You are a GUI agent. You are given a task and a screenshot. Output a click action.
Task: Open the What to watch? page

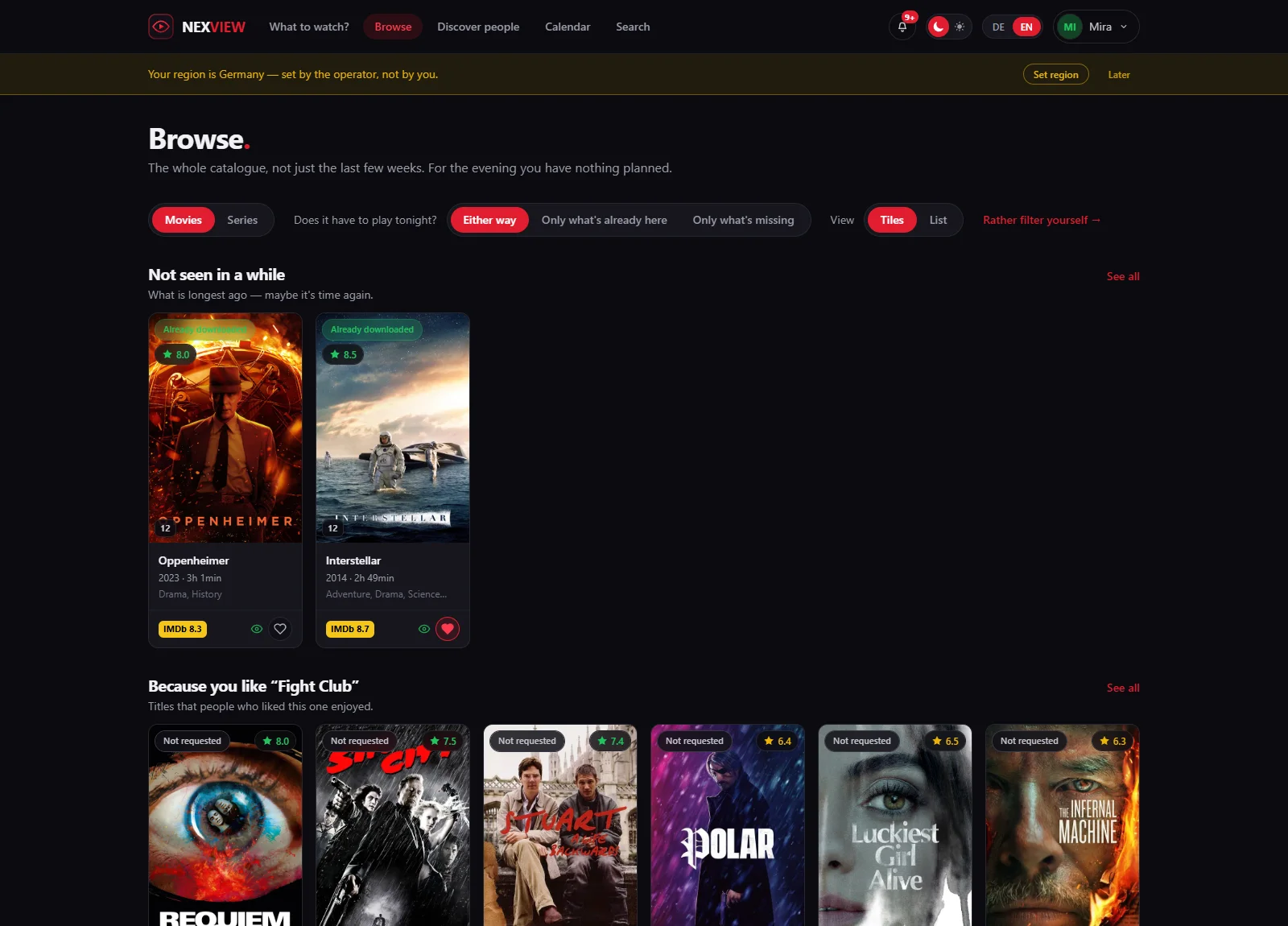tap(309, 27)
